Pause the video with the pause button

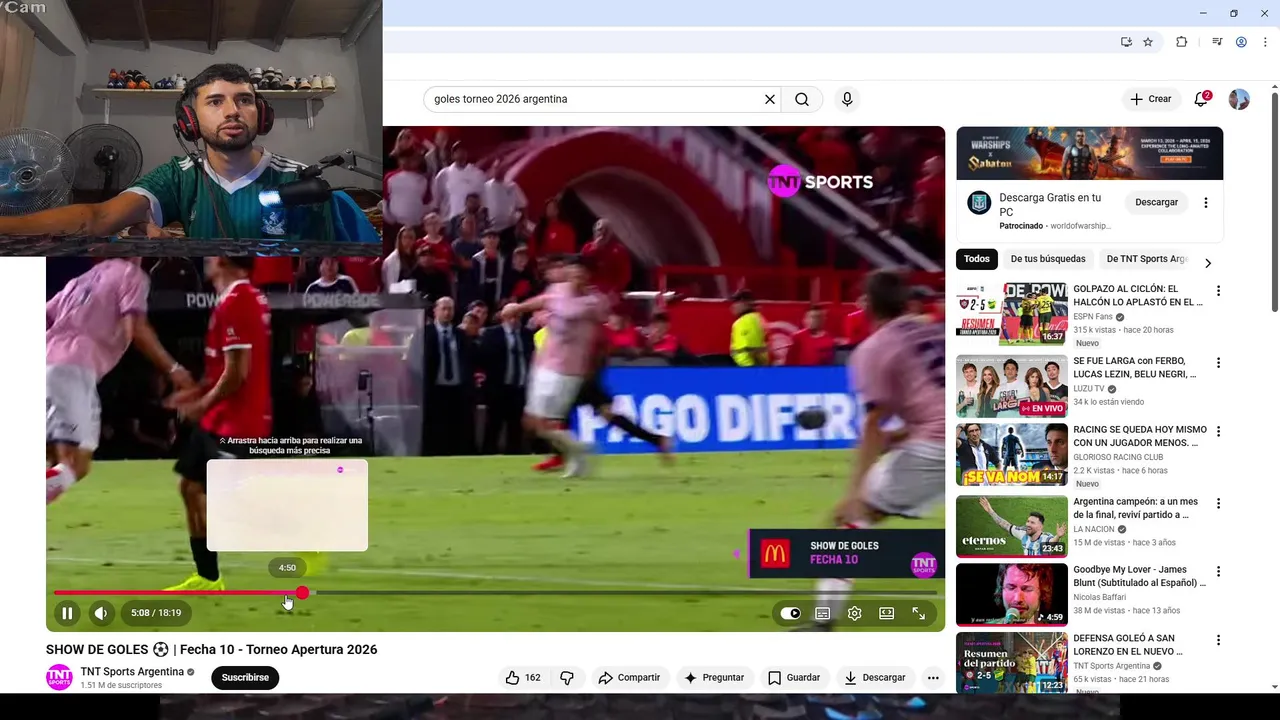pyautogui.click(x=67, y=613)
